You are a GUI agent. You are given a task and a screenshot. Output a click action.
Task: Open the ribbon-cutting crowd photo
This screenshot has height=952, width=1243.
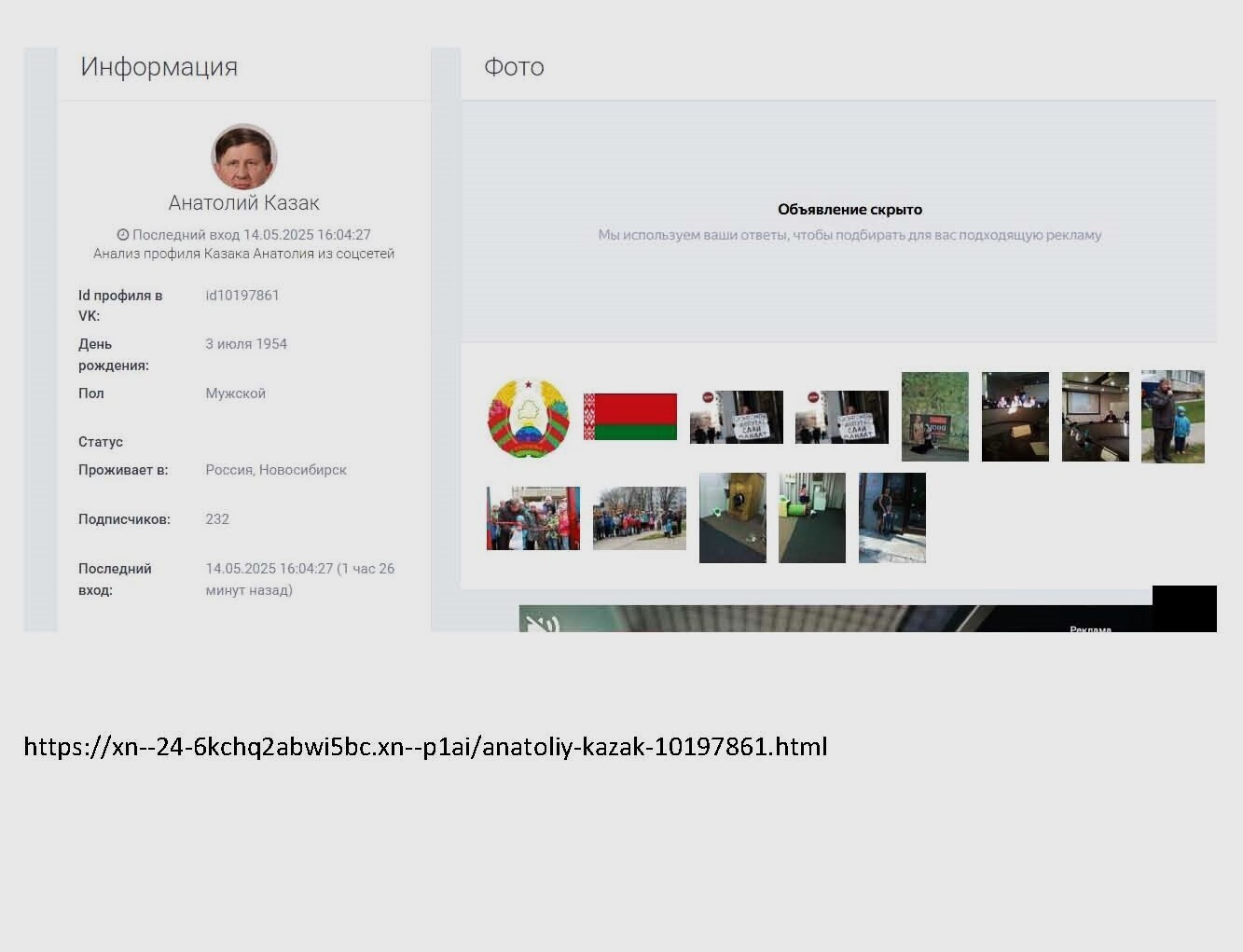(x=533, y=518)
